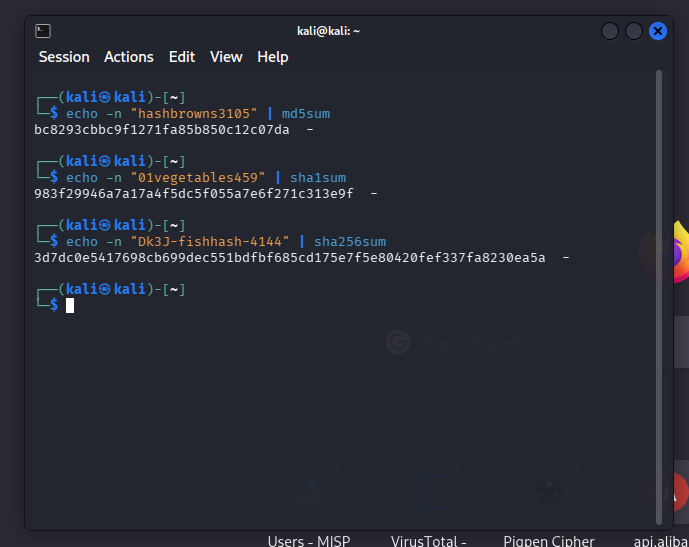Open the View menu
Image resolution: width=689 pixels, height=547 pixels.
coord(226,57)
